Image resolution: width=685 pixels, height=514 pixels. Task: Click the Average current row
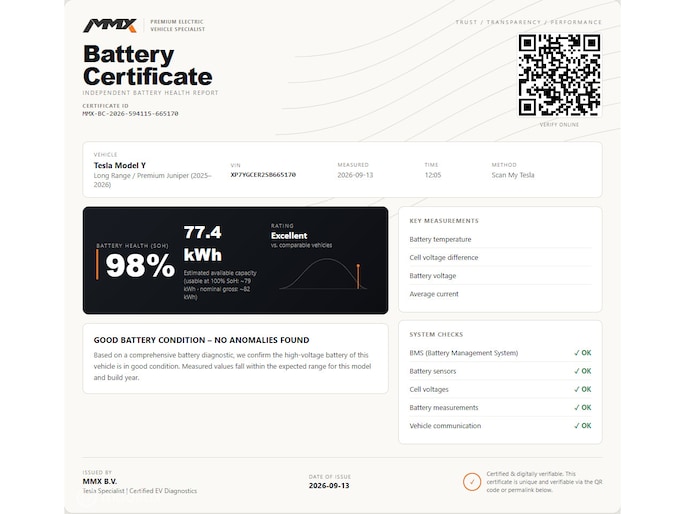tap(500, 294)
